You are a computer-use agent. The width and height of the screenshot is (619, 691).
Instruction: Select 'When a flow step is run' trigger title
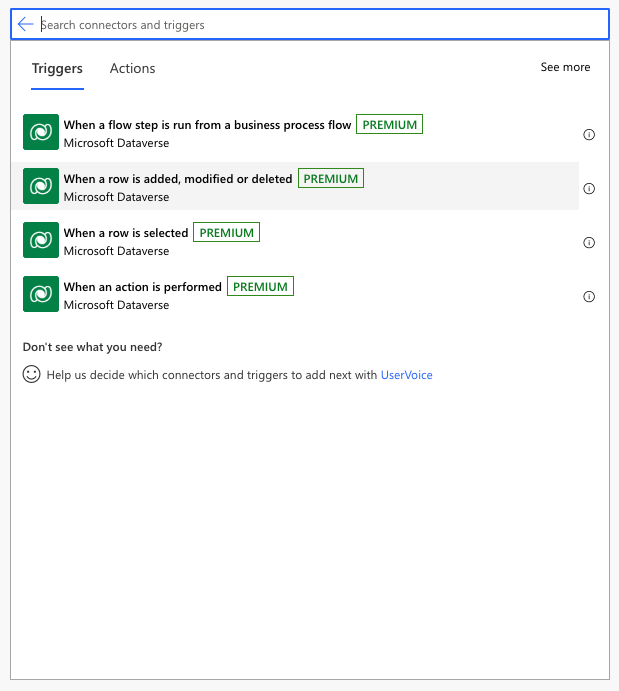[x=207, y=125]
